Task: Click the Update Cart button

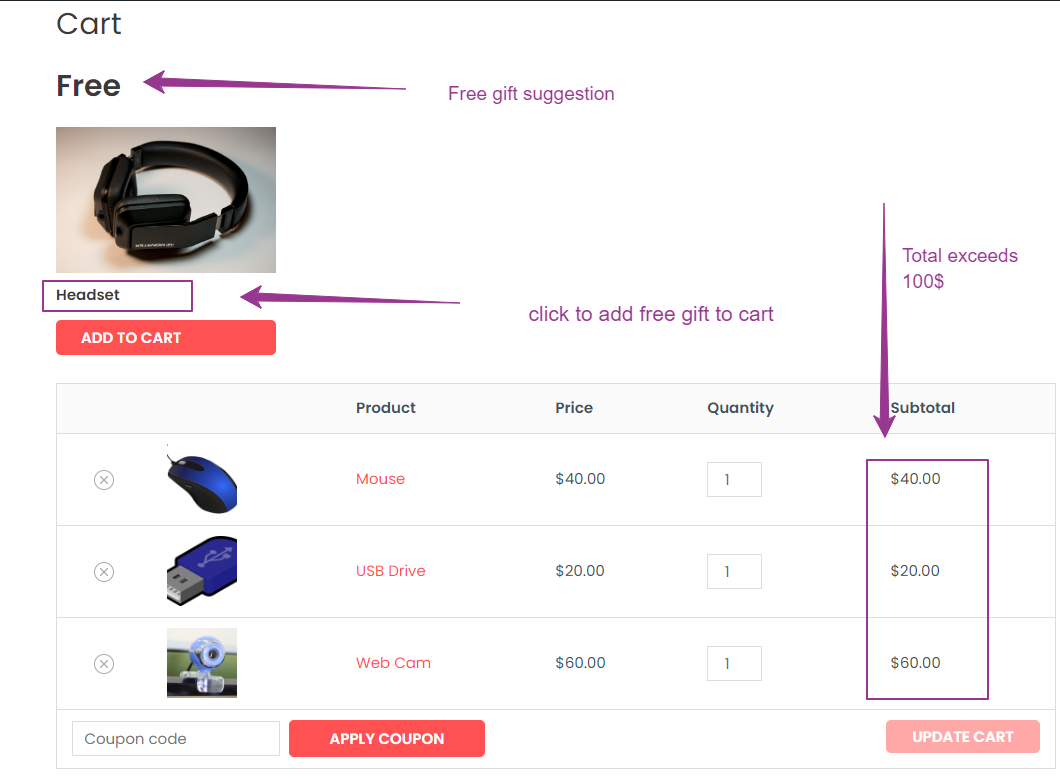Action: tap(963, 737)
